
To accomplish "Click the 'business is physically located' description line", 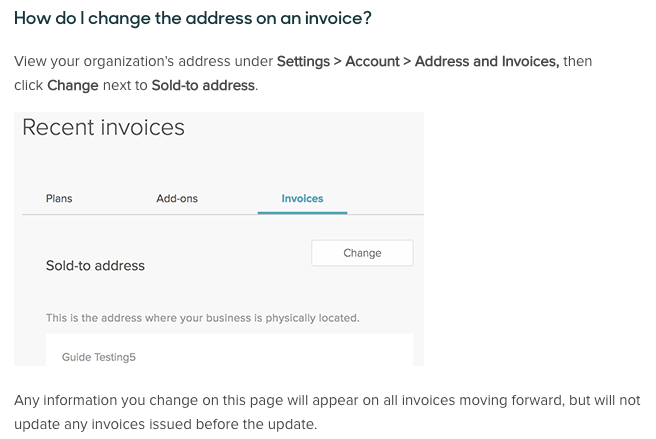I will point(202,318).
